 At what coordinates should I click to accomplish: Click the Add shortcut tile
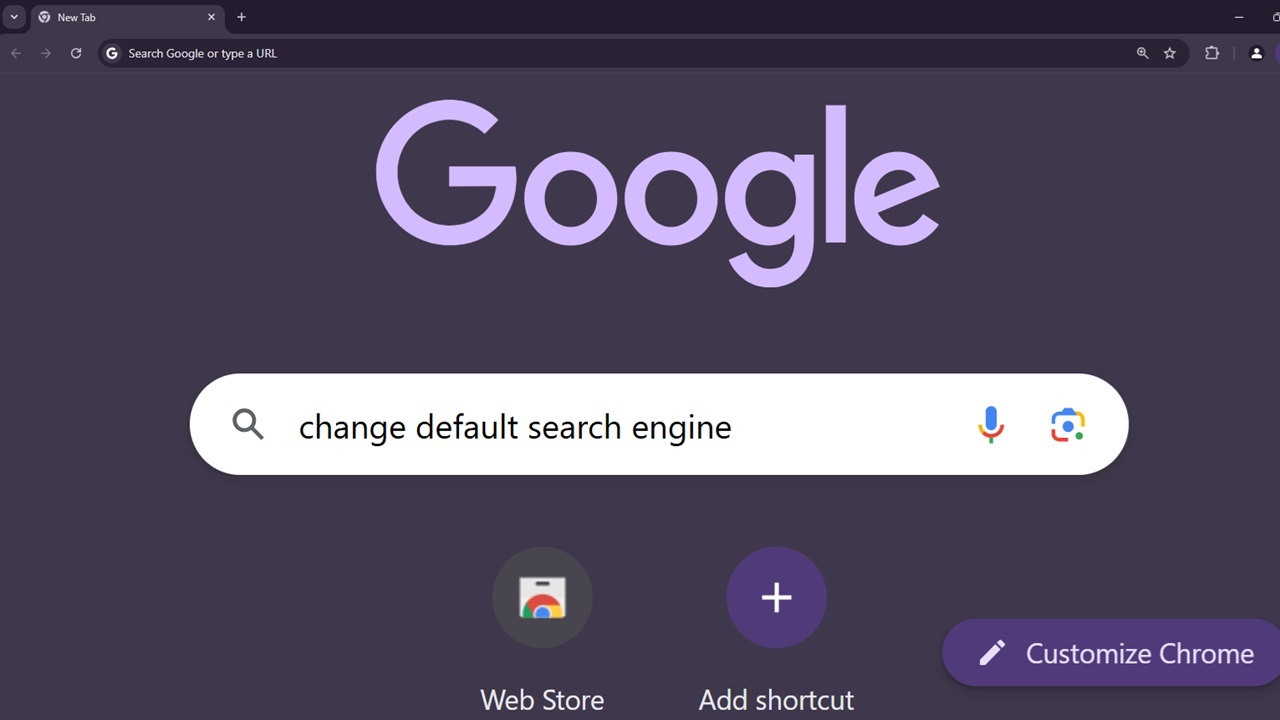(776, 597)
